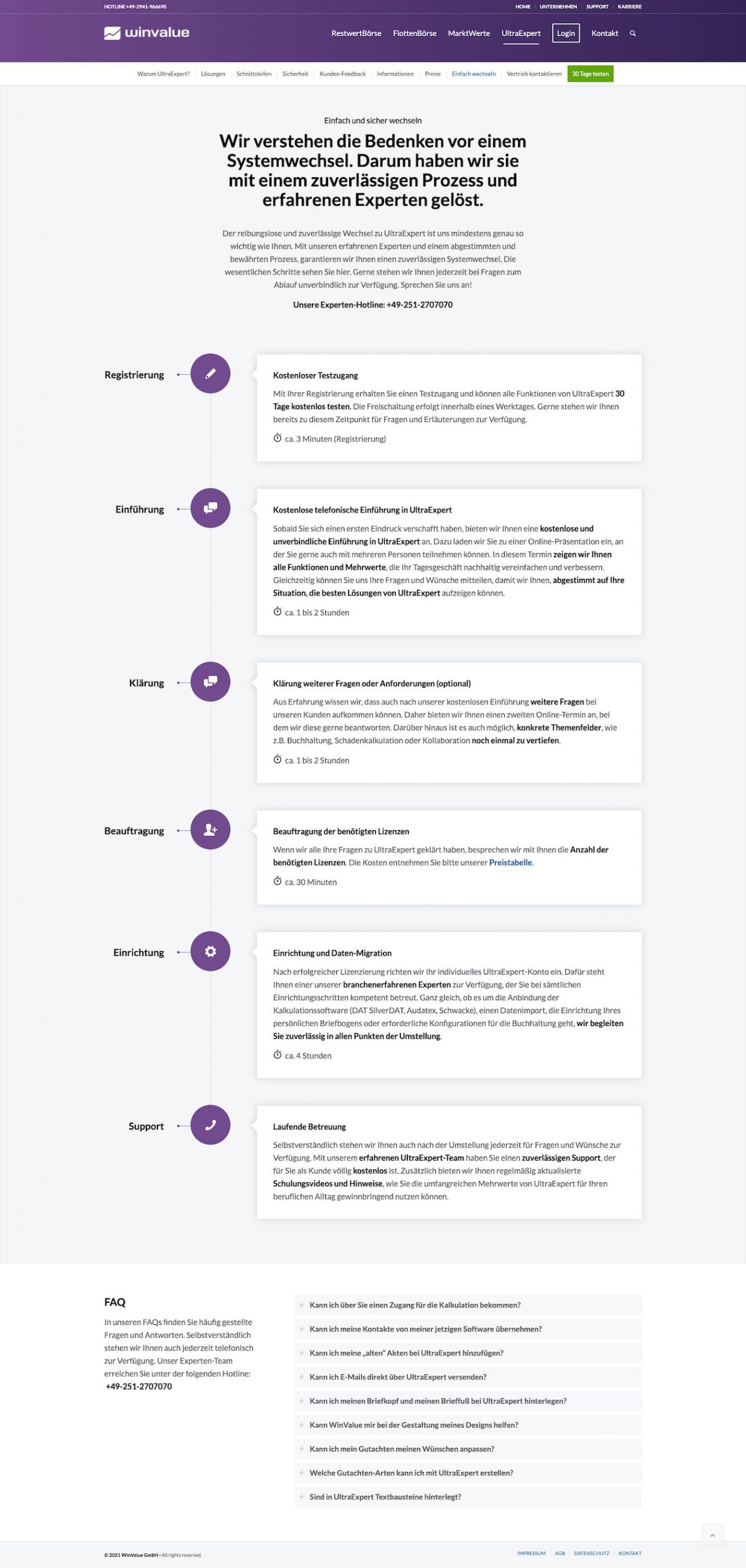Click the Einrichtung gear icon
This screenshot has height=1568, width=746.
[210, 952]
